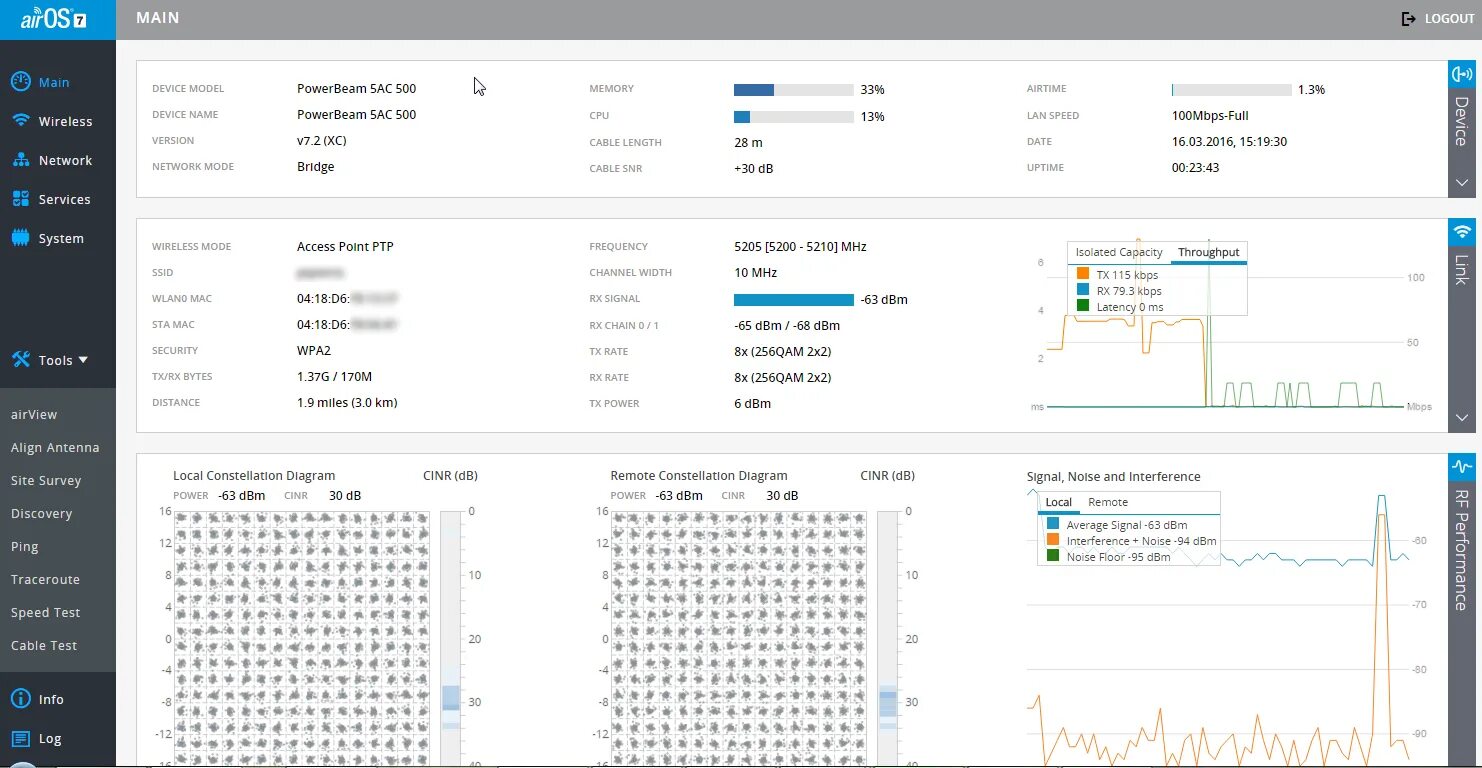
Task: Click the TX power 6 dBm value
Action: (752, 403)
